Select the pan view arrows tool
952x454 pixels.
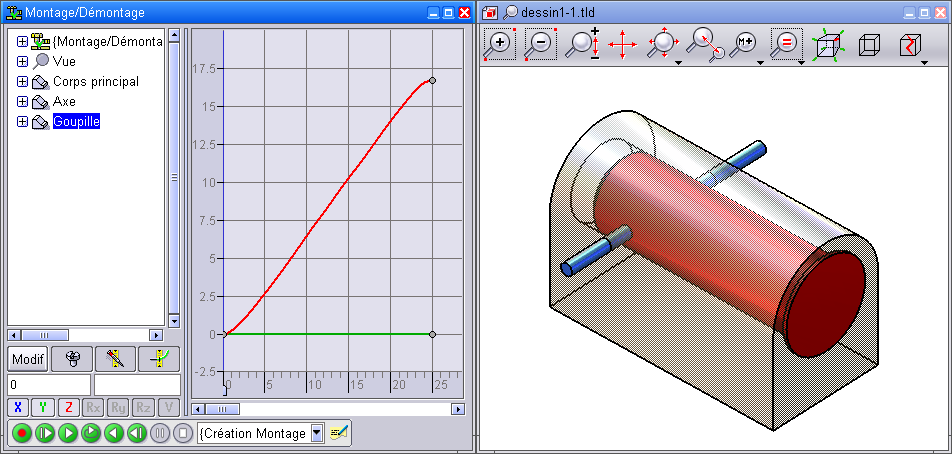[x=622, y=44]
